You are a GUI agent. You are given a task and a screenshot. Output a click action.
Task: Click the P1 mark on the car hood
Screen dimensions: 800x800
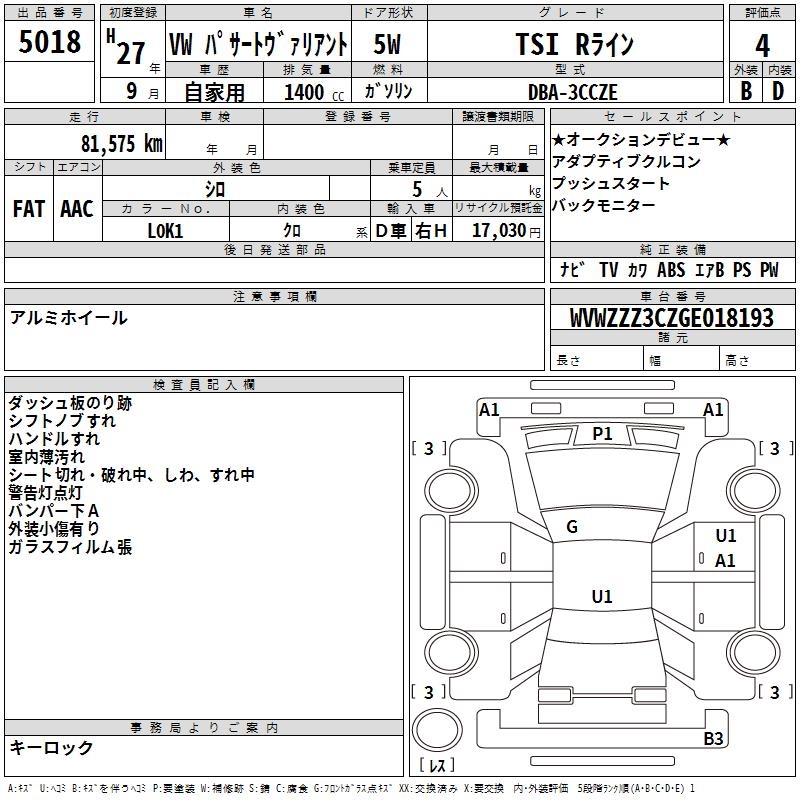coord(602,433)
